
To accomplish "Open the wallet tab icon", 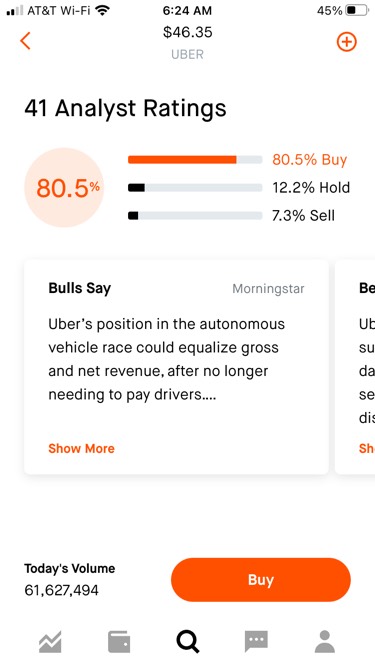I will [x=119, y=641].
